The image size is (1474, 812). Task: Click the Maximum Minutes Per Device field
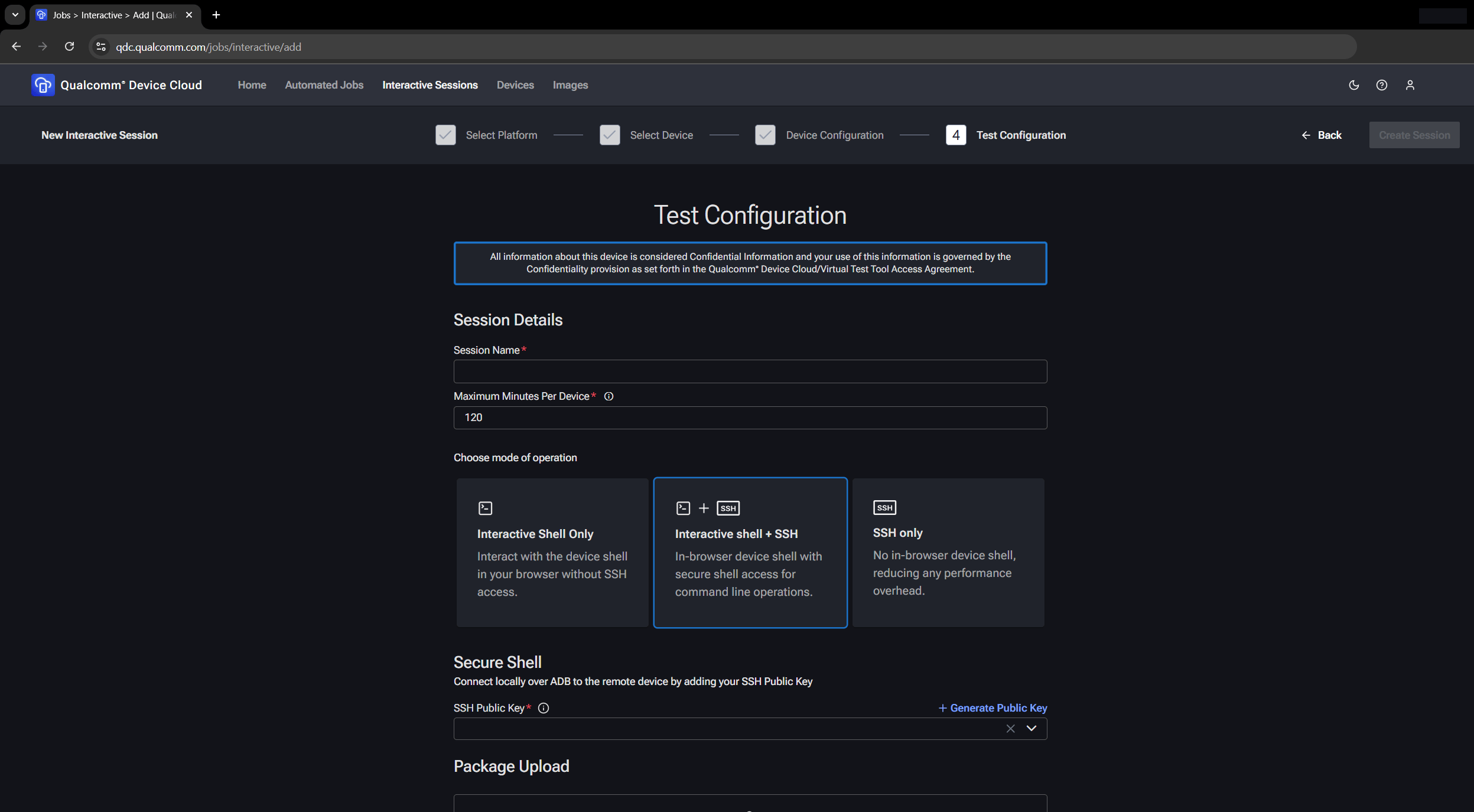click(x=750, y=418)
